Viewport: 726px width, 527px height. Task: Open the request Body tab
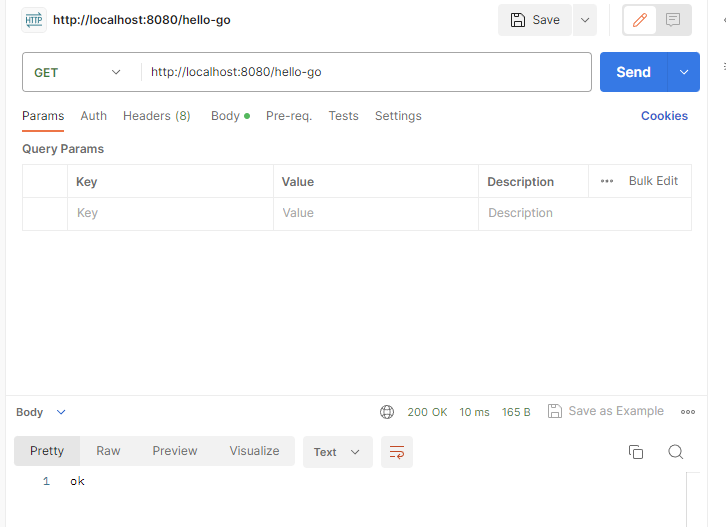pyautogui.click(x=230, y=116)
